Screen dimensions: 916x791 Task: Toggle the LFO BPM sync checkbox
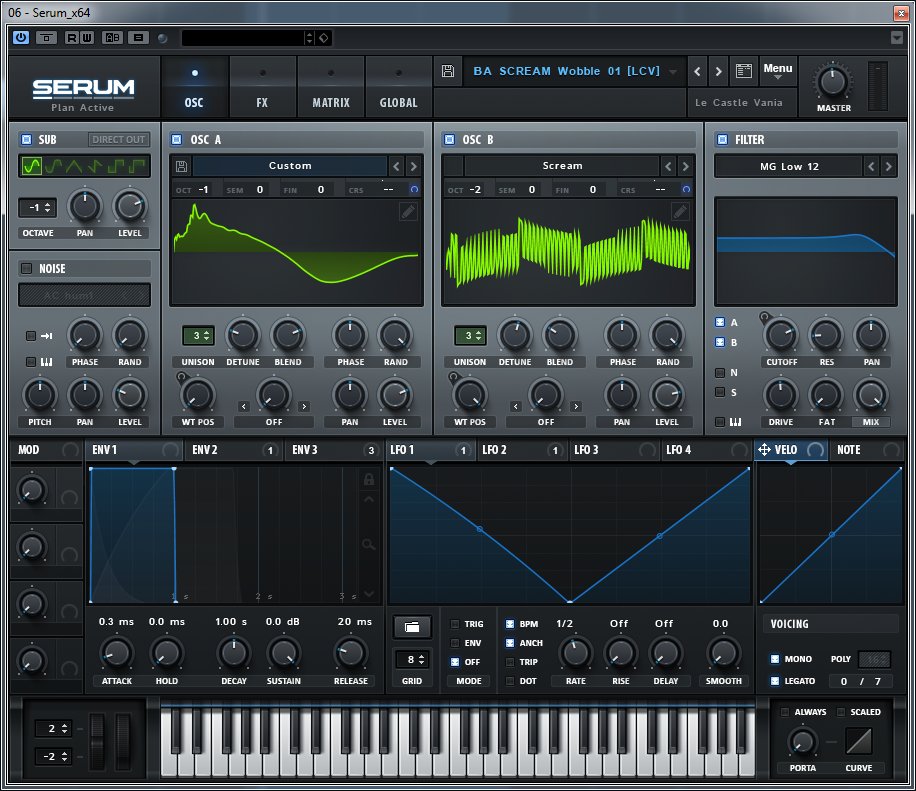(510, 624)
